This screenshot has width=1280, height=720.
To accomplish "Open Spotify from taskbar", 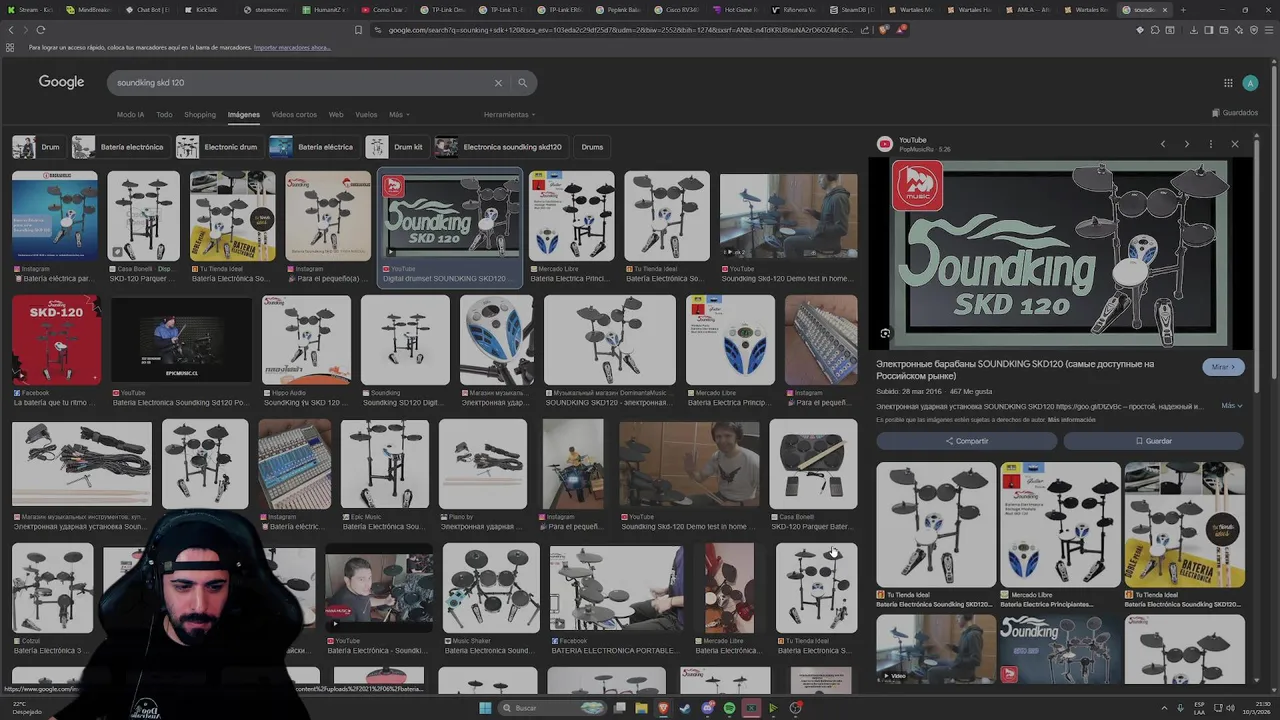I will pyautogui.click(x=729, y=708).
